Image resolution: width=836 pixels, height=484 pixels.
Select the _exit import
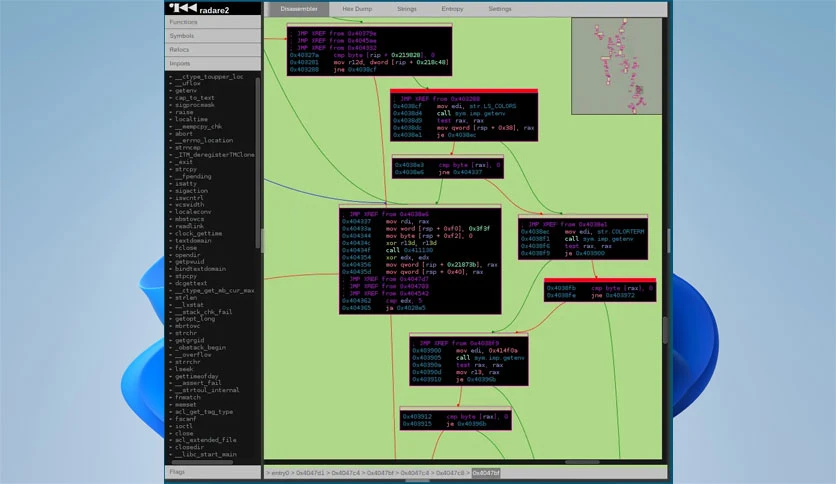click(x=184, y=162)
